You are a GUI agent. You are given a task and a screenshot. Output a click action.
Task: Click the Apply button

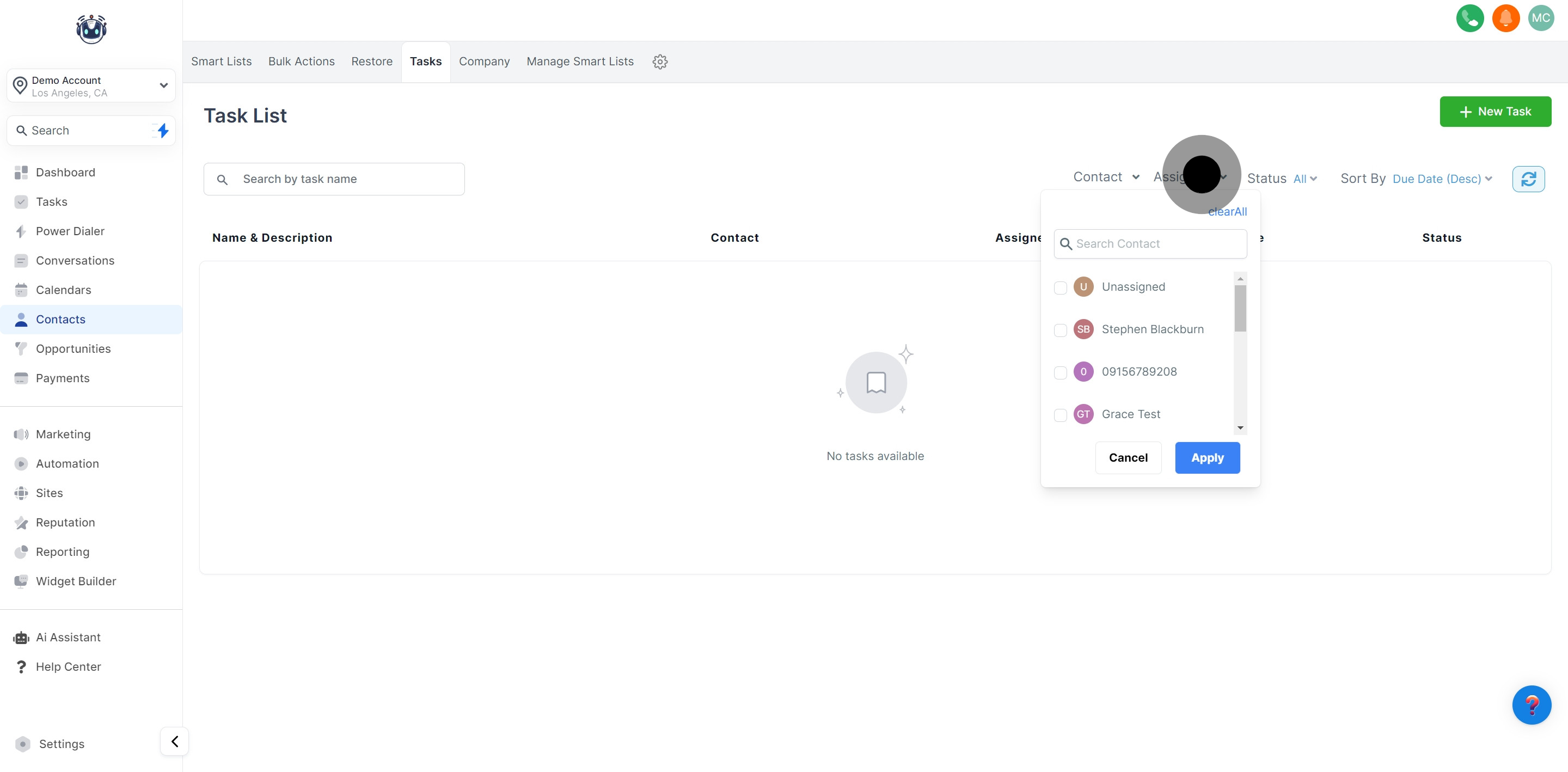pyautogui.click(x=1206, y=457)
